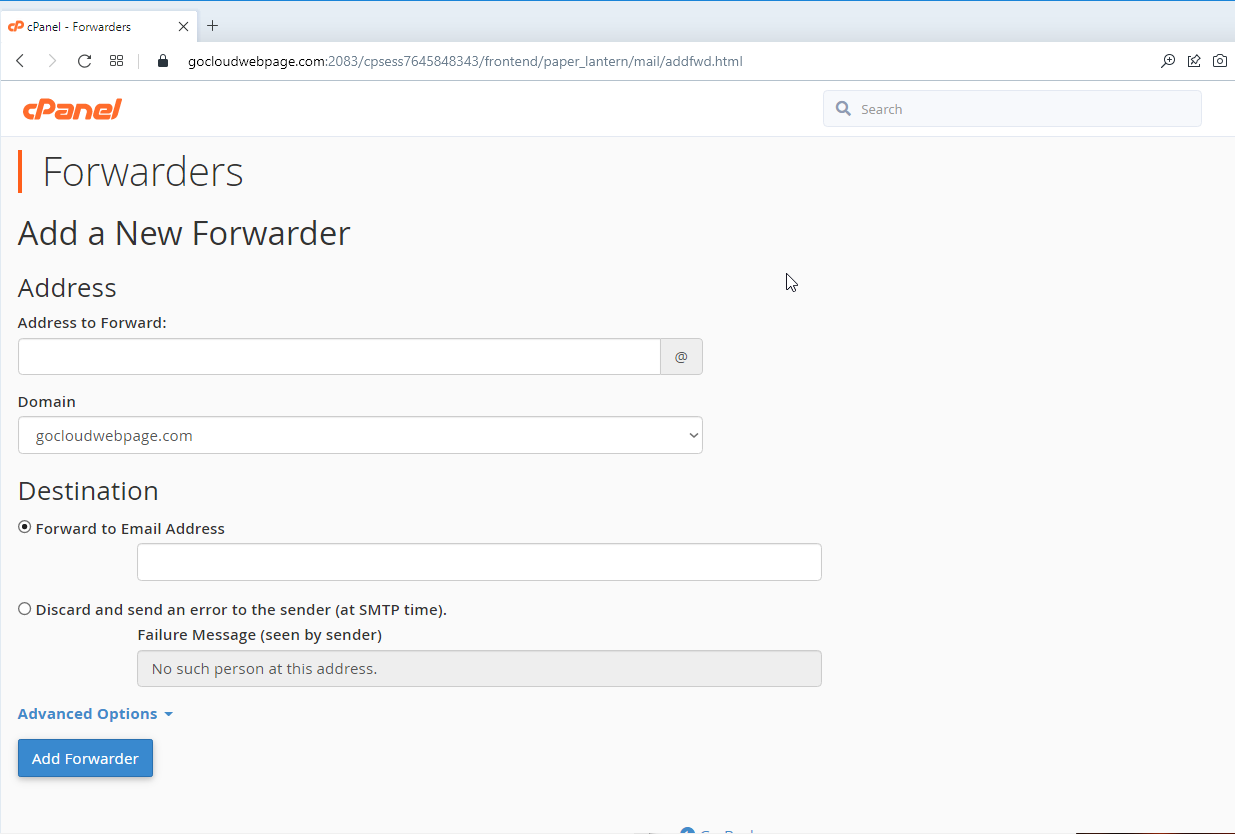Viewport: 1235px width, 834px height.
Task: Click the grayed forward navigation arrow
Action: (x=52, y=61)
